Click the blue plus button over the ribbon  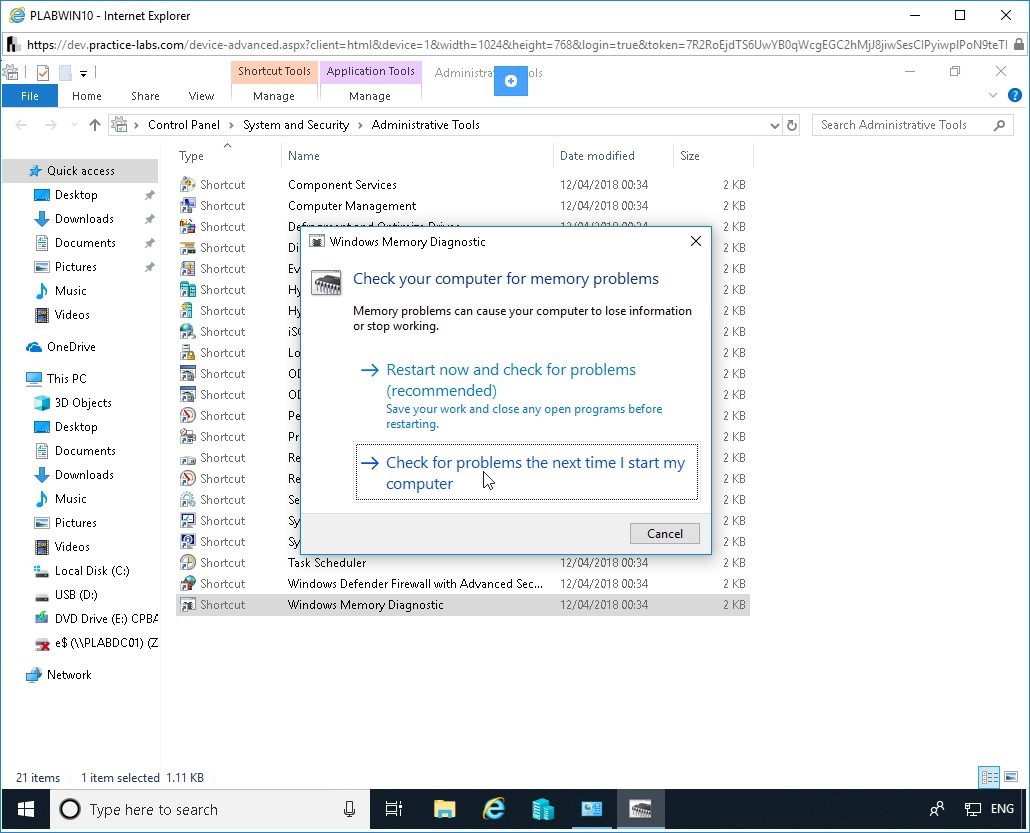coord(511,81)
